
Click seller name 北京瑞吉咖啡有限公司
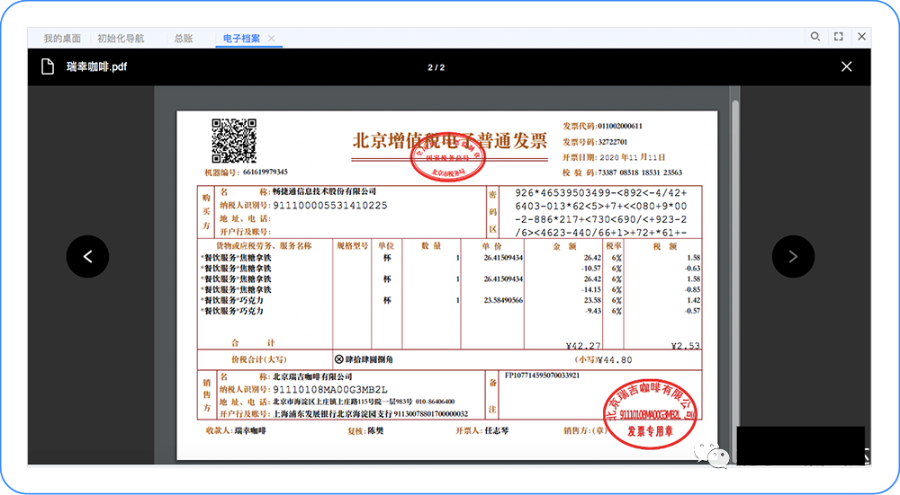tap(312, 377)
